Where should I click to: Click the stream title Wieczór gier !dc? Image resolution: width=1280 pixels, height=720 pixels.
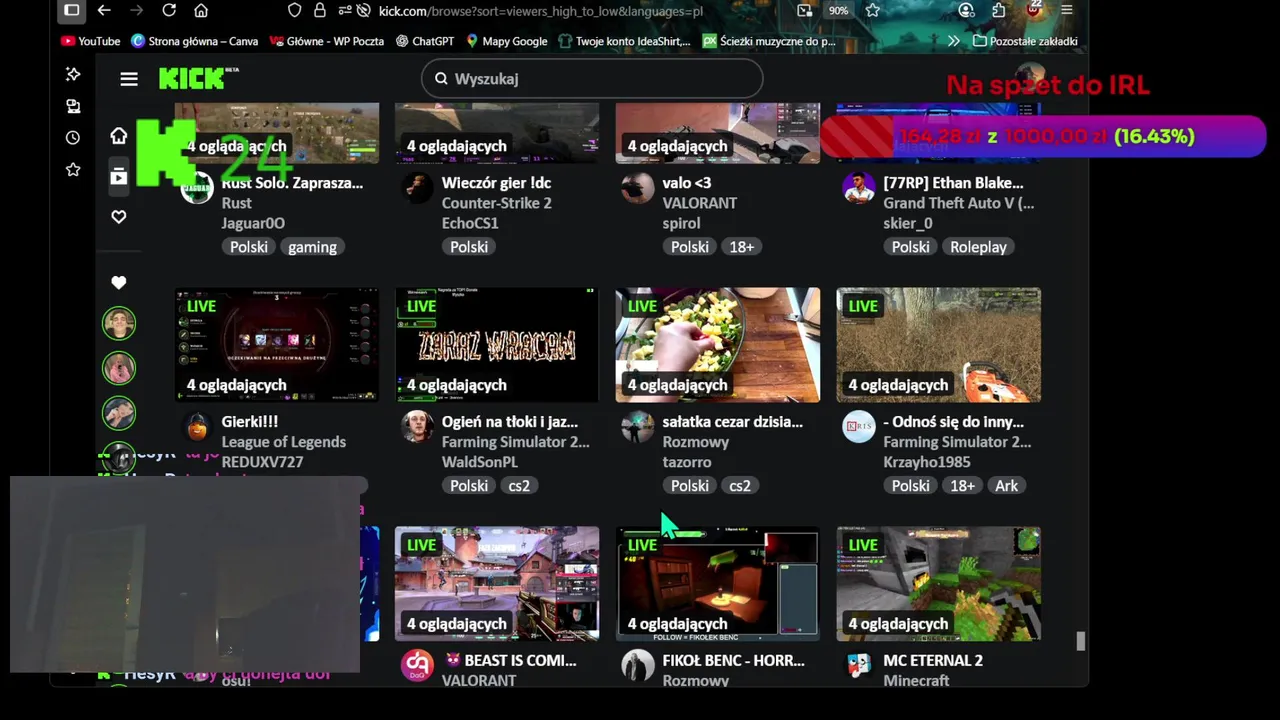point(497,183)
